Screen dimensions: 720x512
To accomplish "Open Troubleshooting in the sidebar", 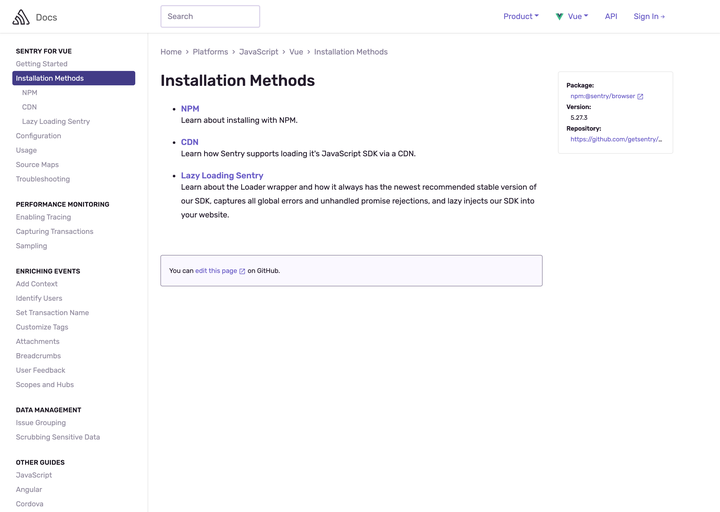I will point(43,179).
